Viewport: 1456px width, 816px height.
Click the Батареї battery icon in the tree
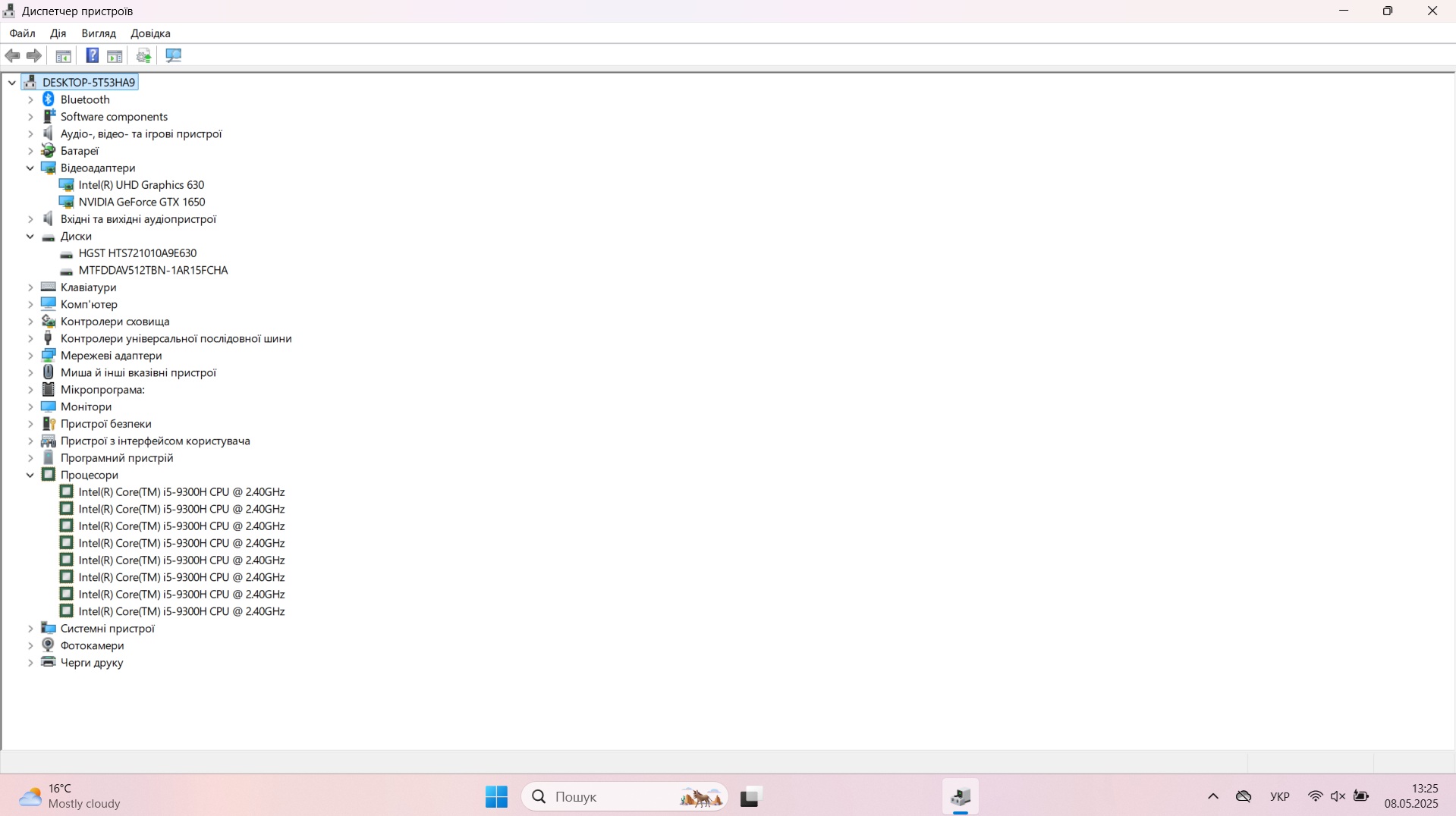49,151
